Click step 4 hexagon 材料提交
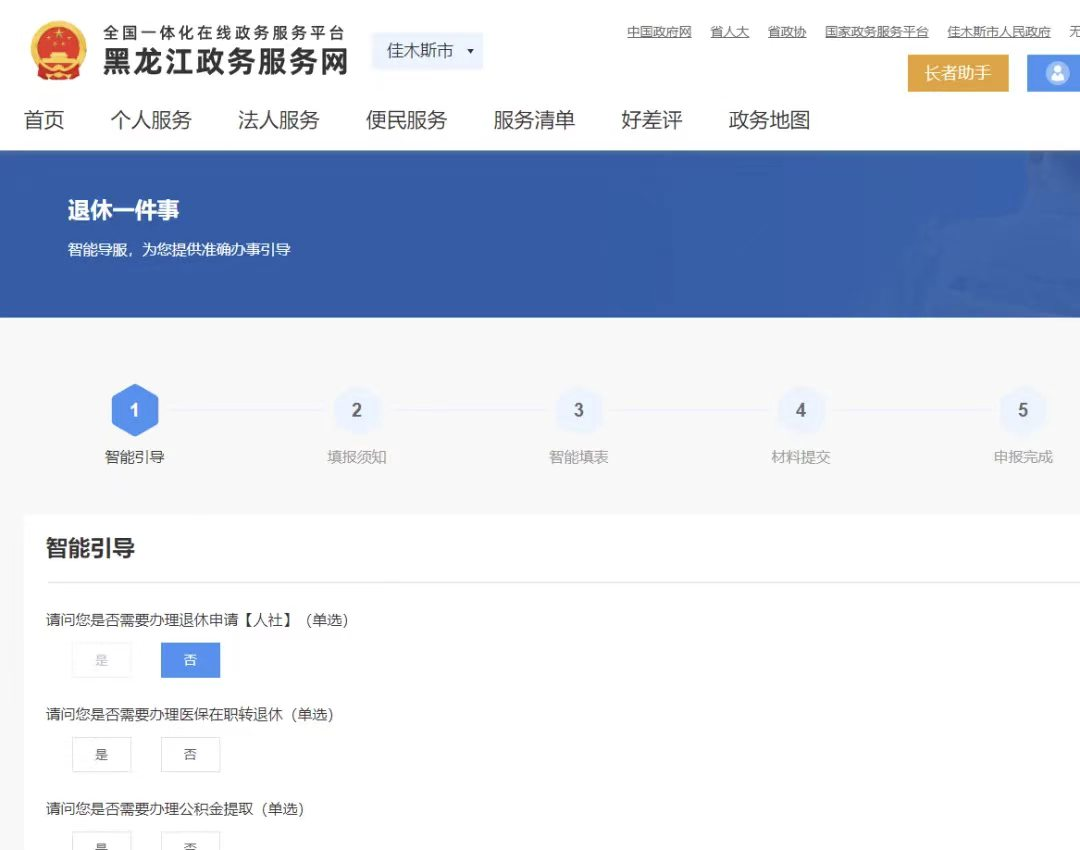1080x850 pixels. 801,410
